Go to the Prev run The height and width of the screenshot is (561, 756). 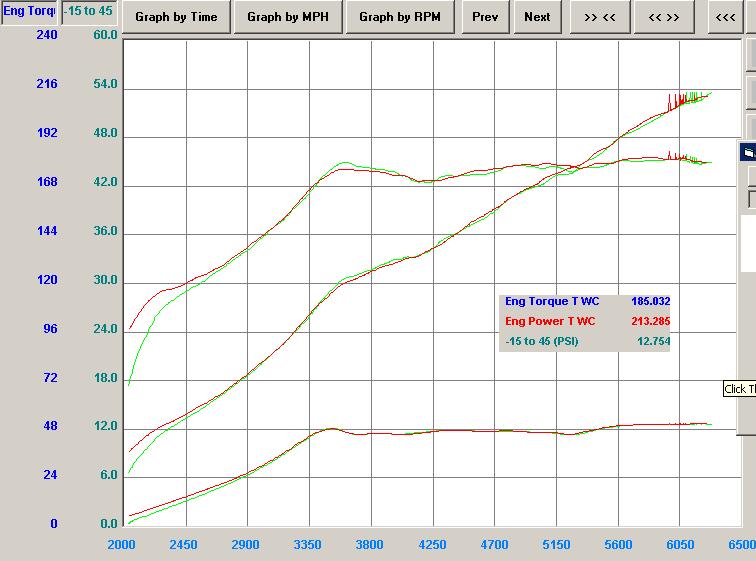click(485, 17)
